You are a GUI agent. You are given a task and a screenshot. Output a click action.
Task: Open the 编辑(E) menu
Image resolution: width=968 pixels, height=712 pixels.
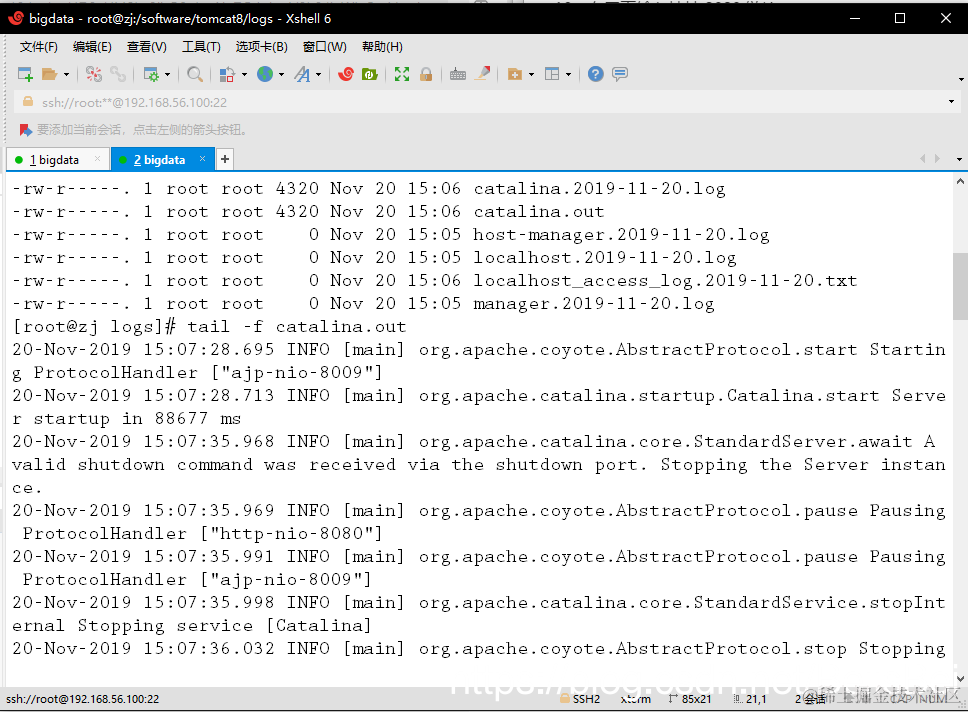point(92,47)
